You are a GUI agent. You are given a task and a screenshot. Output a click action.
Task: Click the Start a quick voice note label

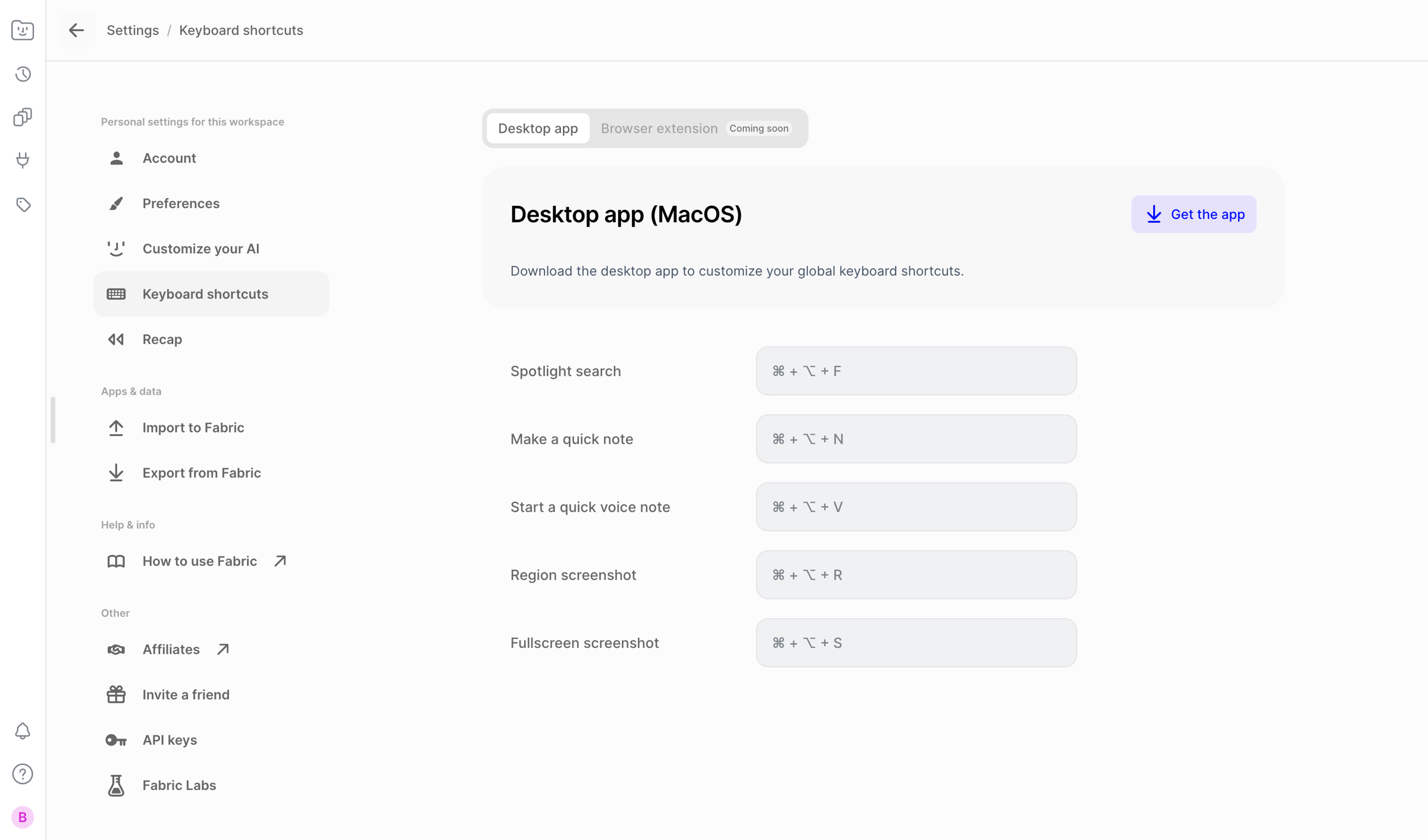pyautogui.click(x=590, y=507)
